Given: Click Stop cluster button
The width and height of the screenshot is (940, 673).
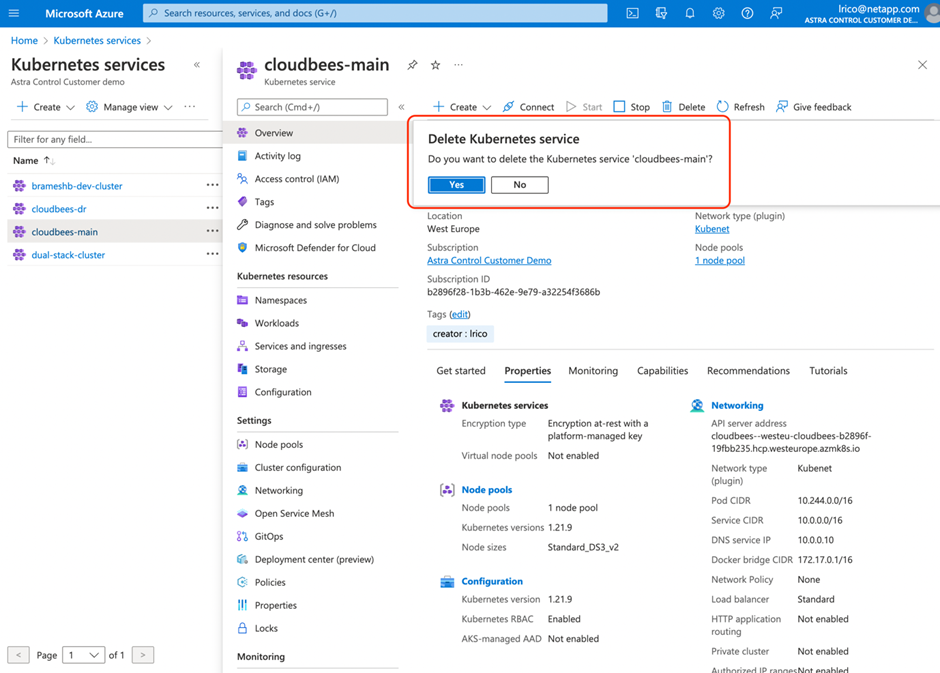Looking at the screenshot, I should (632, 107).
